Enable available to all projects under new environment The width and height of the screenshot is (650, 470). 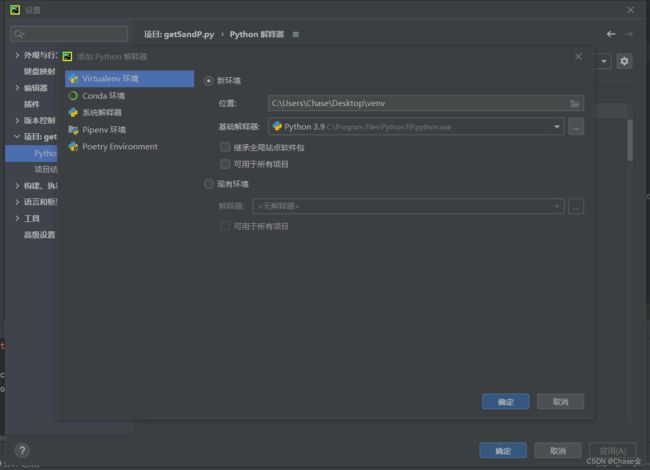[x=225, y=164]
